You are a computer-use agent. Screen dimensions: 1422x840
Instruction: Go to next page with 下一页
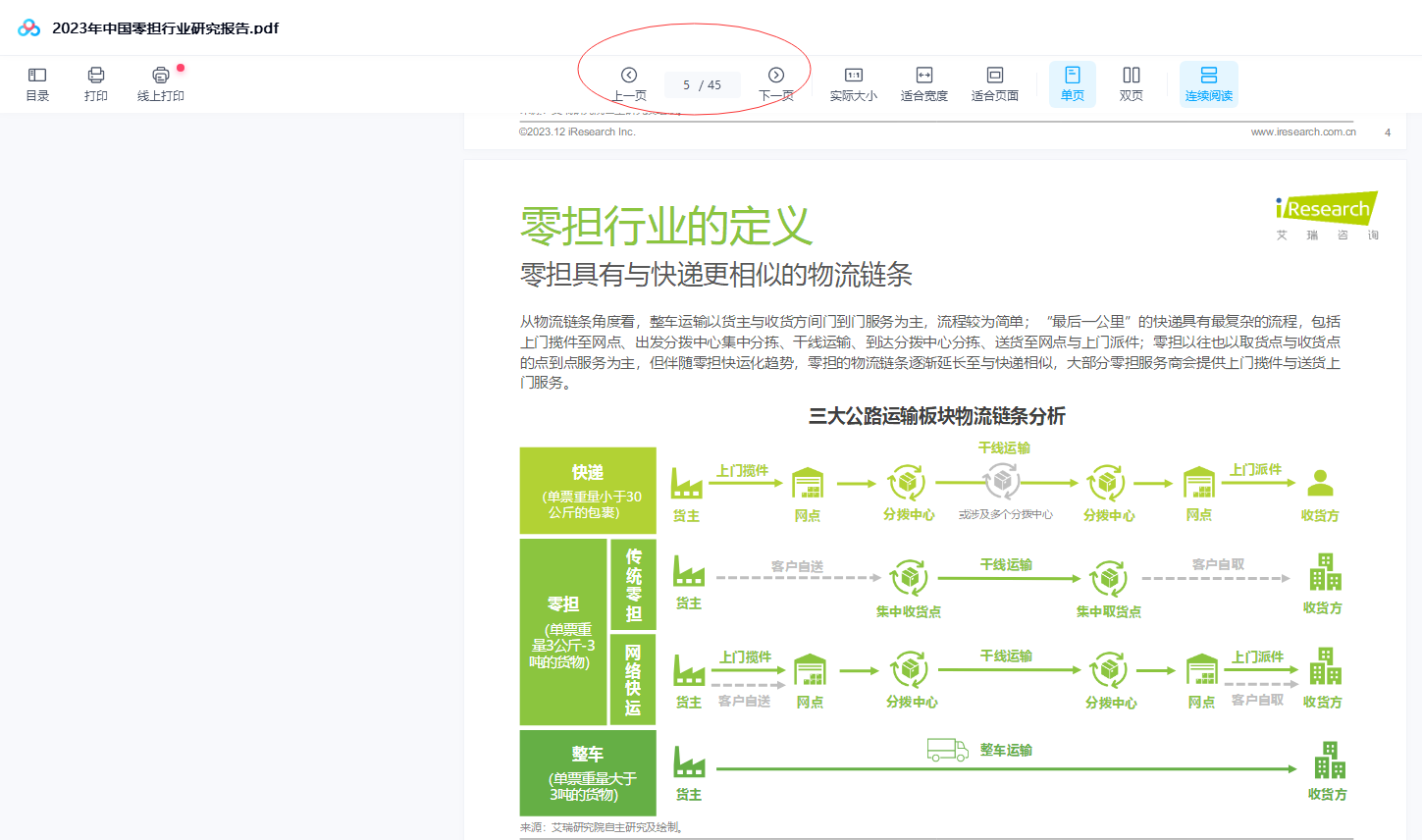click(x=775, y=83)
